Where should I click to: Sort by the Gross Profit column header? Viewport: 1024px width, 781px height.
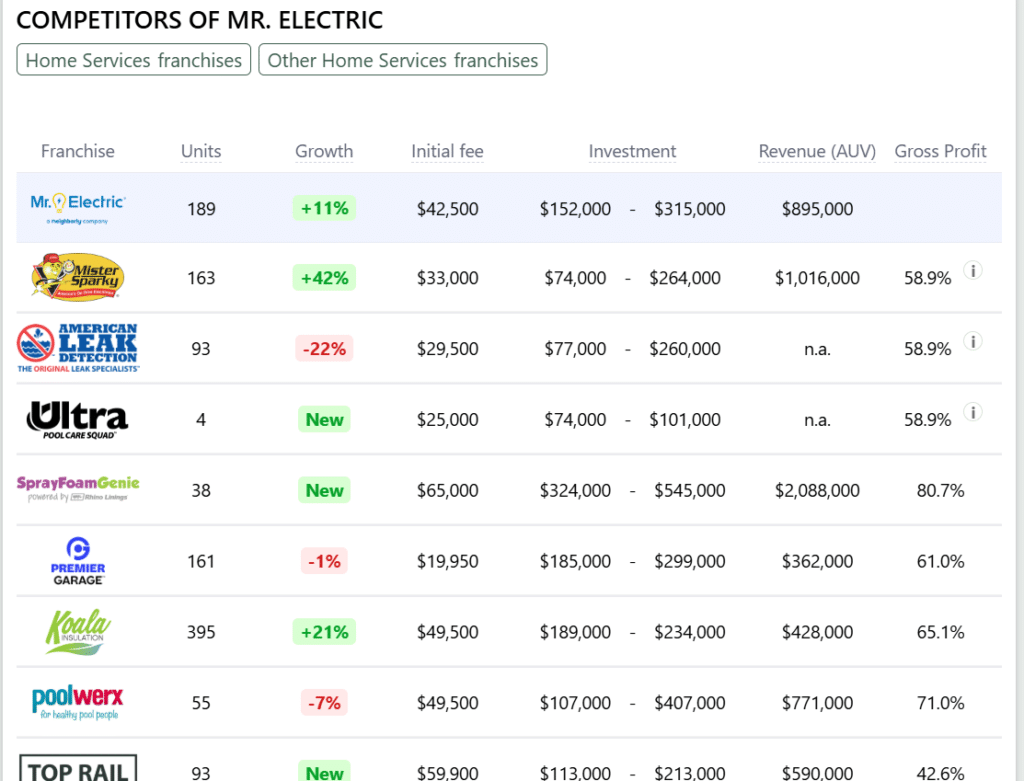(940, 151)
